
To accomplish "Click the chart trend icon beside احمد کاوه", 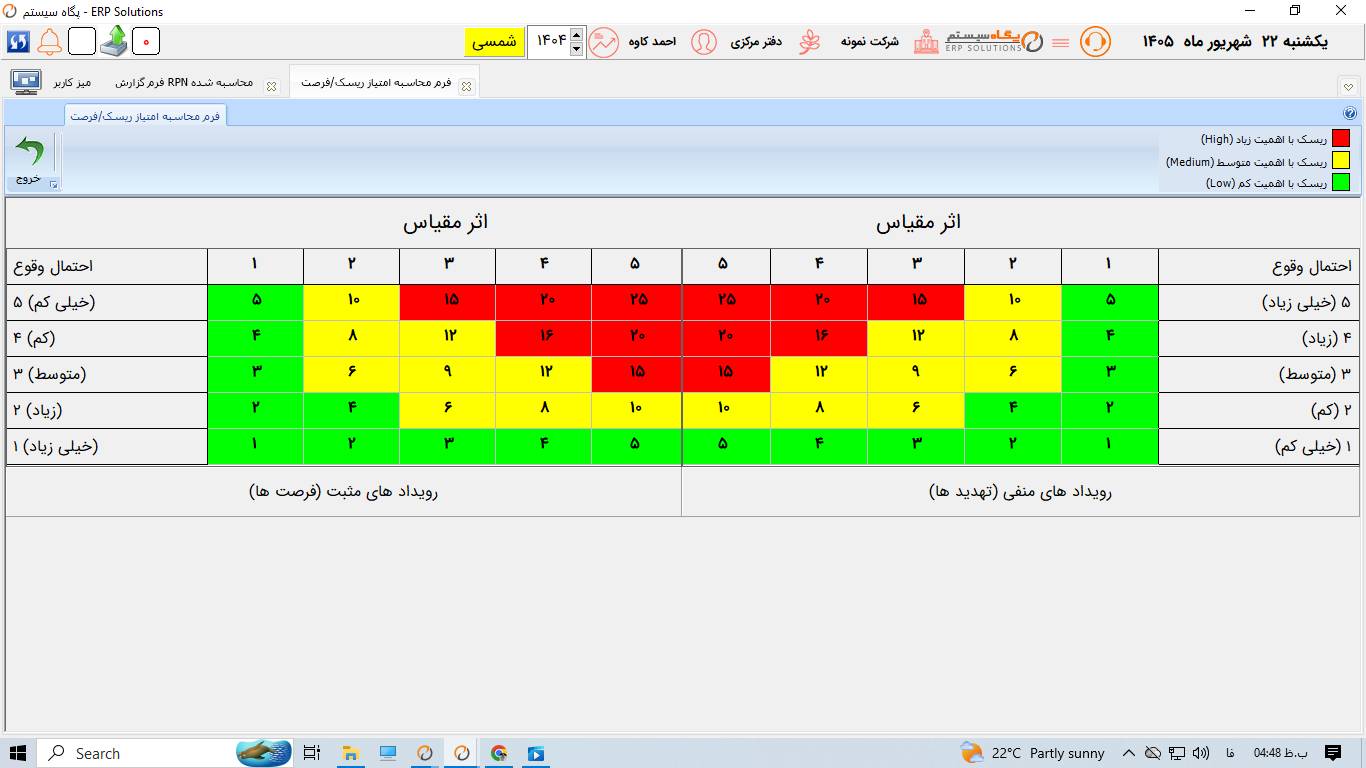I will (603, 42).
